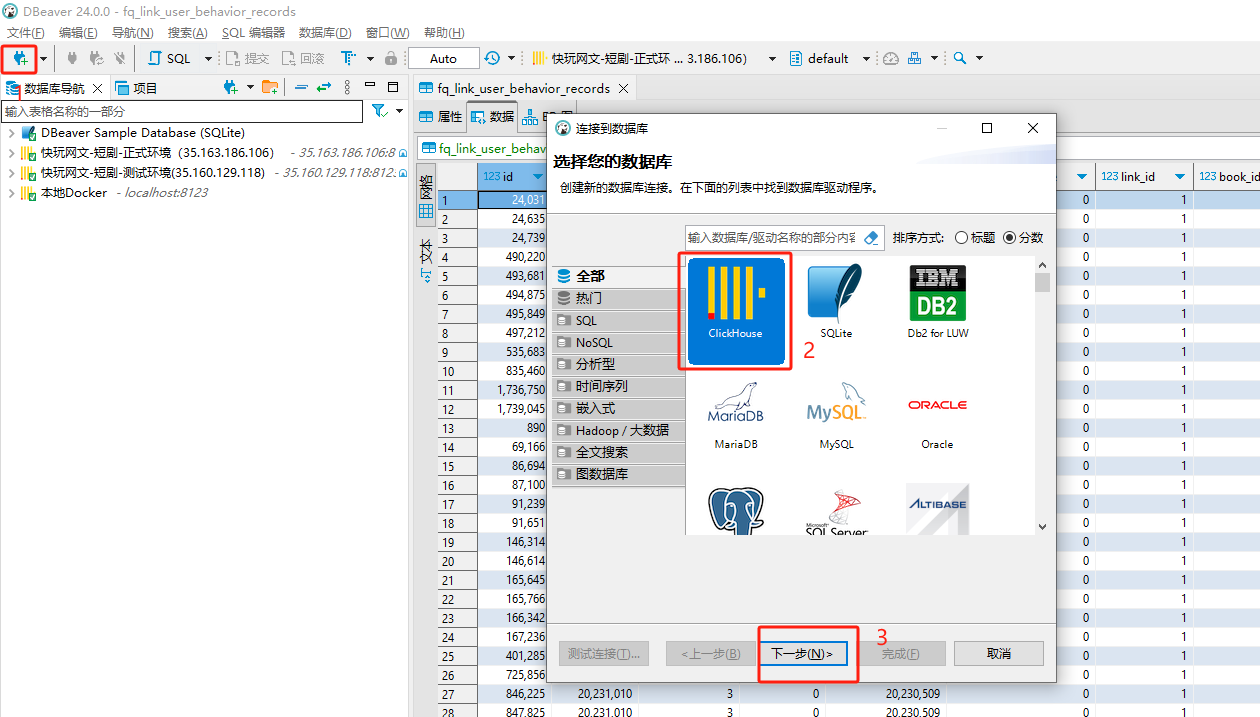Click the transaction log clock icon
This screenshot has width=1260, height=717.
[x=492, y=58]
